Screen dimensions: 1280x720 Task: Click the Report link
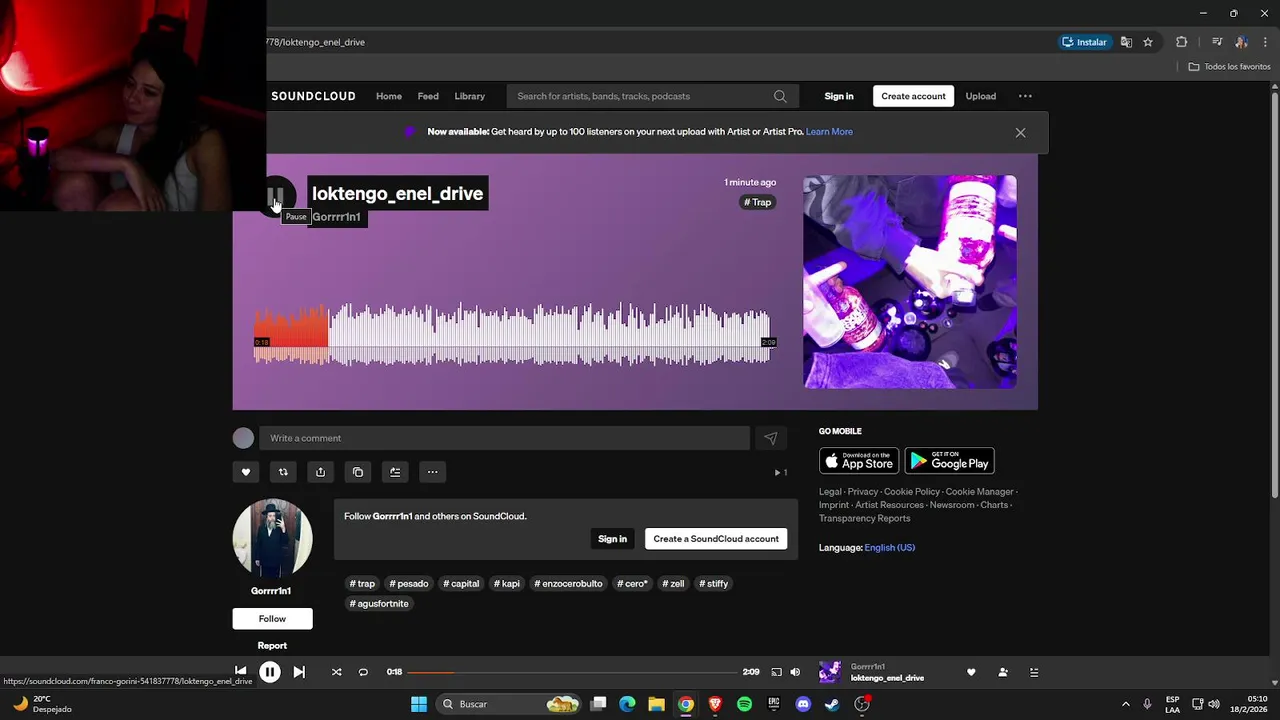click(272, 645)
